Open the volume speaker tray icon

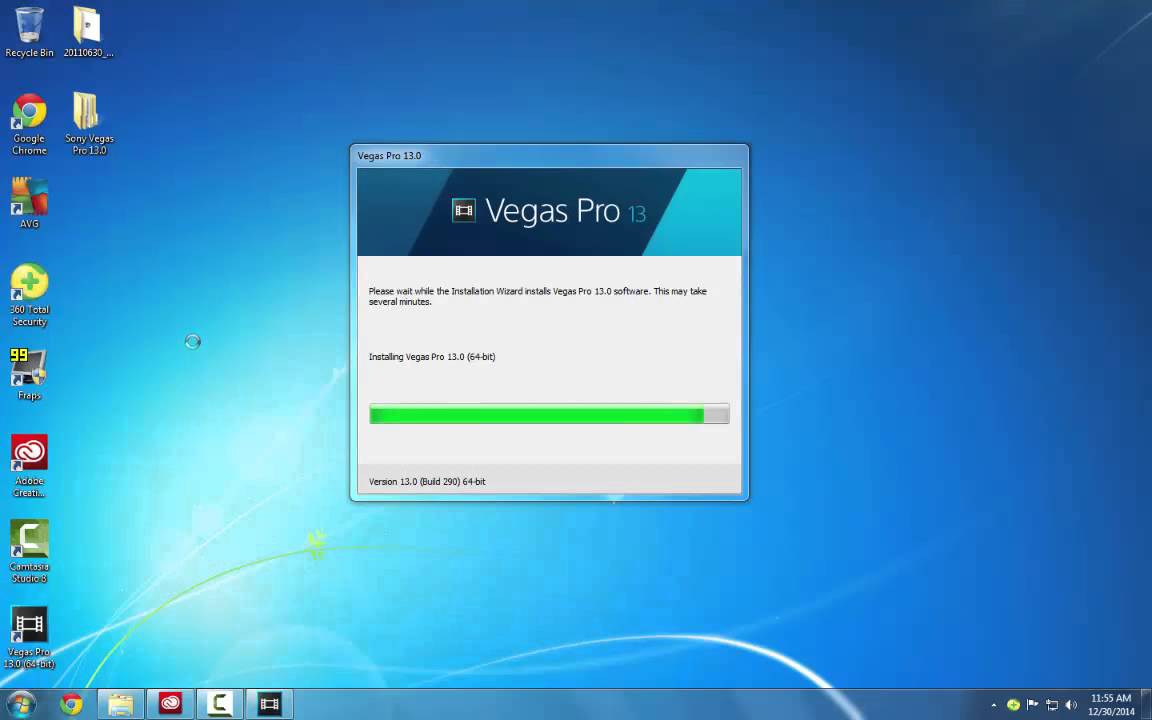[x=1070, y=705]
